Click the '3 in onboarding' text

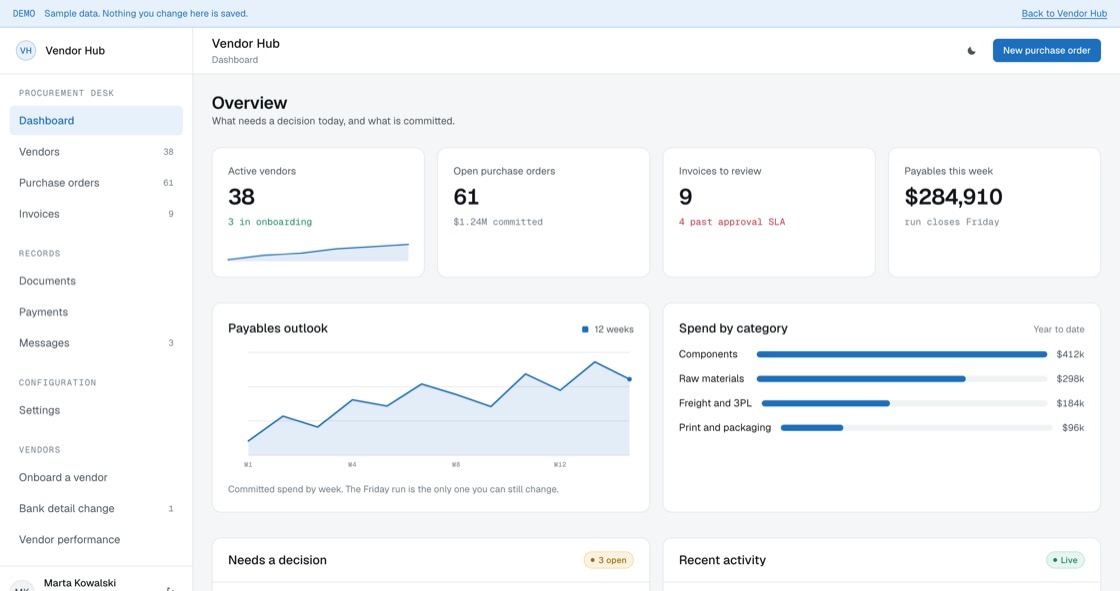click(x=270, y=222)
